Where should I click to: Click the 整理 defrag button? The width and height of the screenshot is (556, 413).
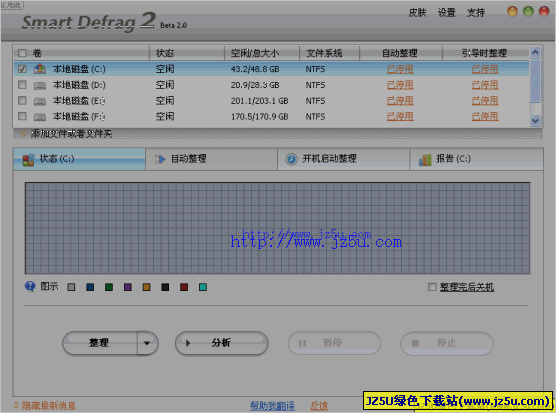pyautogui.click(x=100, y=343)
